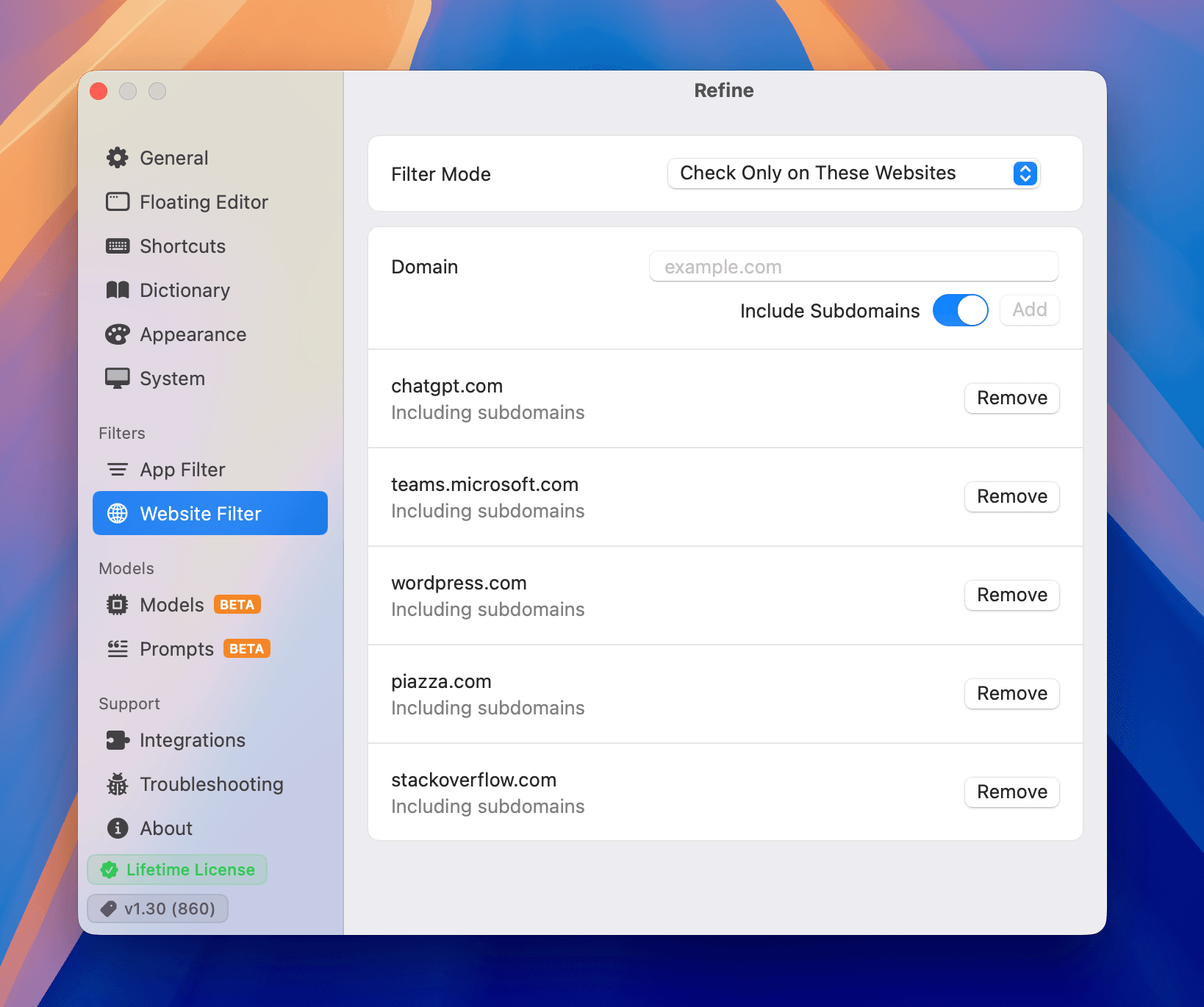The image size is (1204, 1007).
Task: Switch to Floating Editor settings
Action: (210, 201)
